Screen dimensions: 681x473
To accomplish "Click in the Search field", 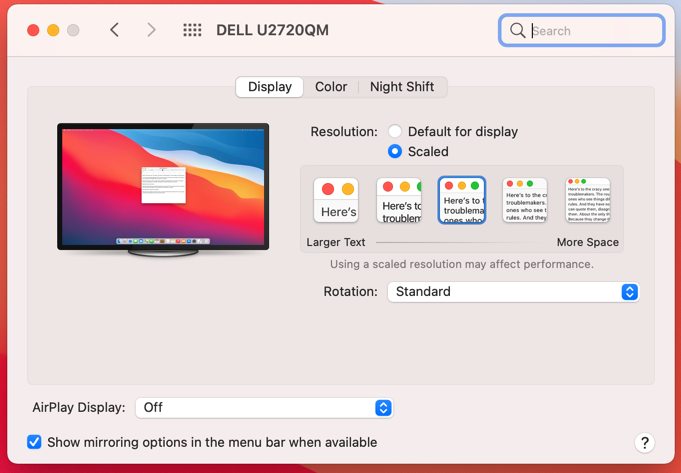I will pyautogui.click(x=582, y=30).
